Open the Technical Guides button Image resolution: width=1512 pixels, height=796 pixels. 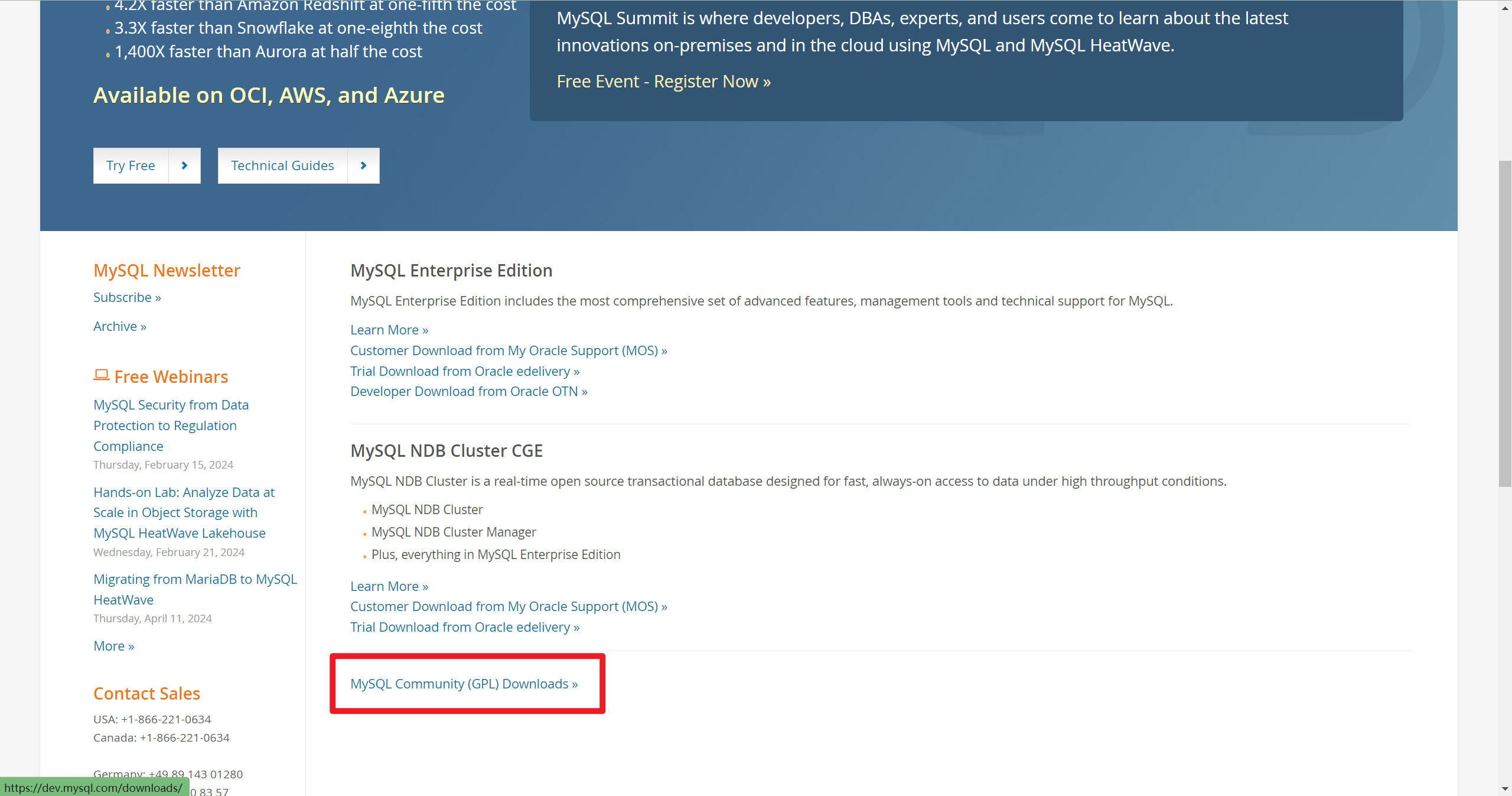[282, 165]
